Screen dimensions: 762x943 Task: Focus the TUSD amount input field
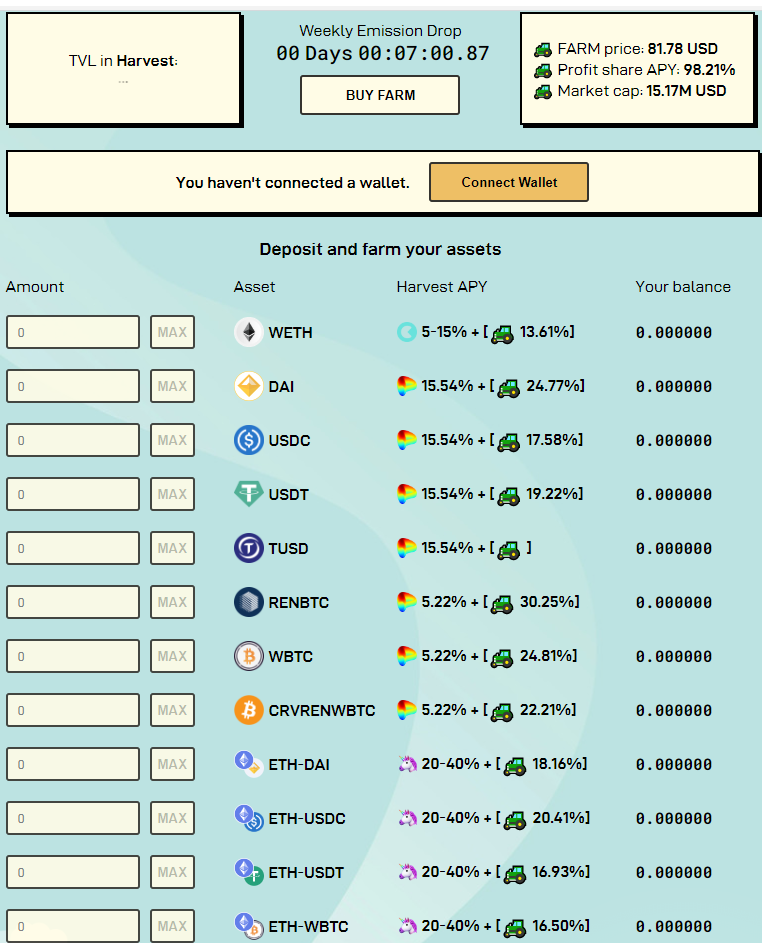[73, 548]
